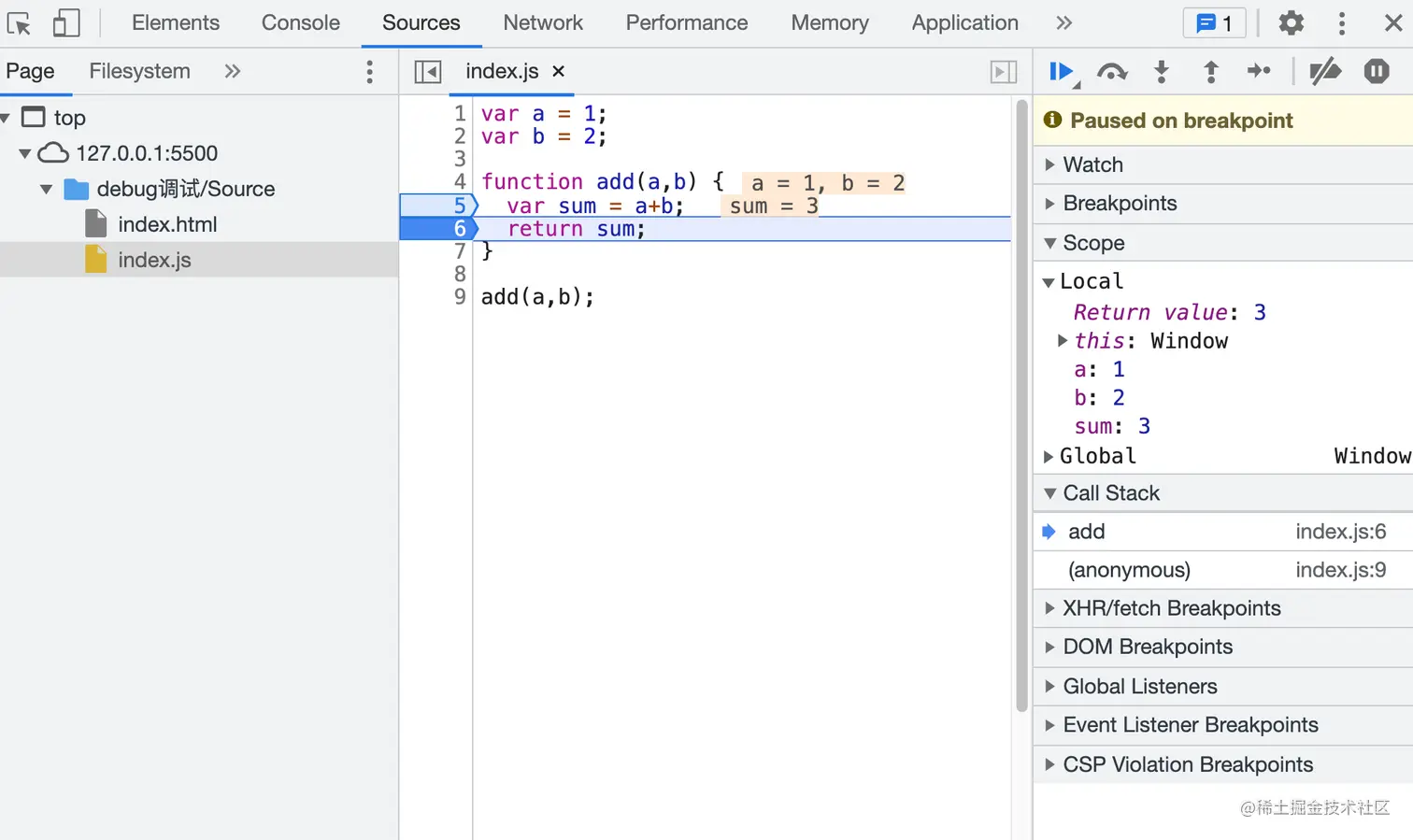Collapse the Scope section
The height and width of the screenshot is (840, 1413).
(1222, 243)
